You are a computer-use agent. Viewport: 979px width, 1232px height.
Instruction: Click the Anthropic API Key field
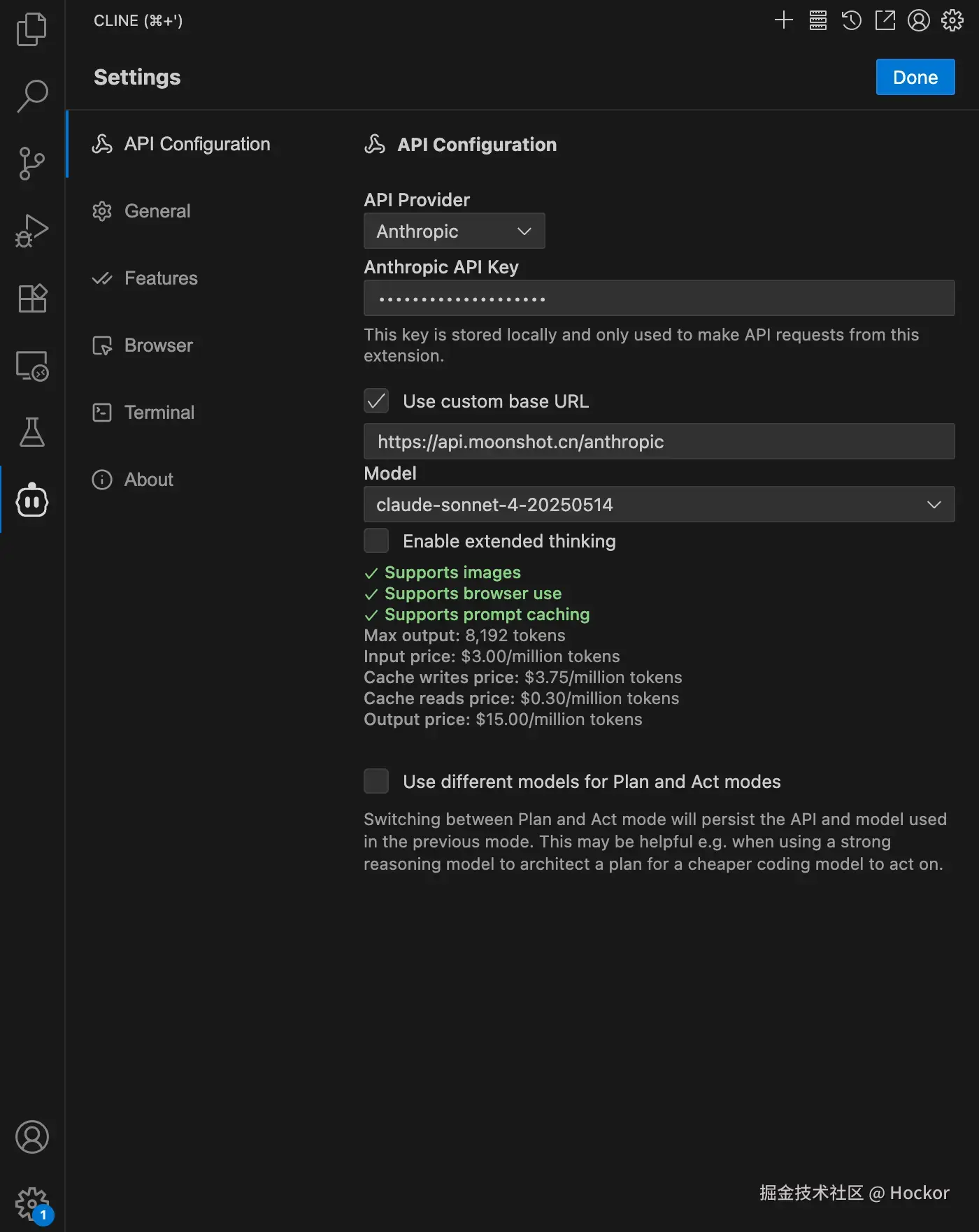[659, 299]
